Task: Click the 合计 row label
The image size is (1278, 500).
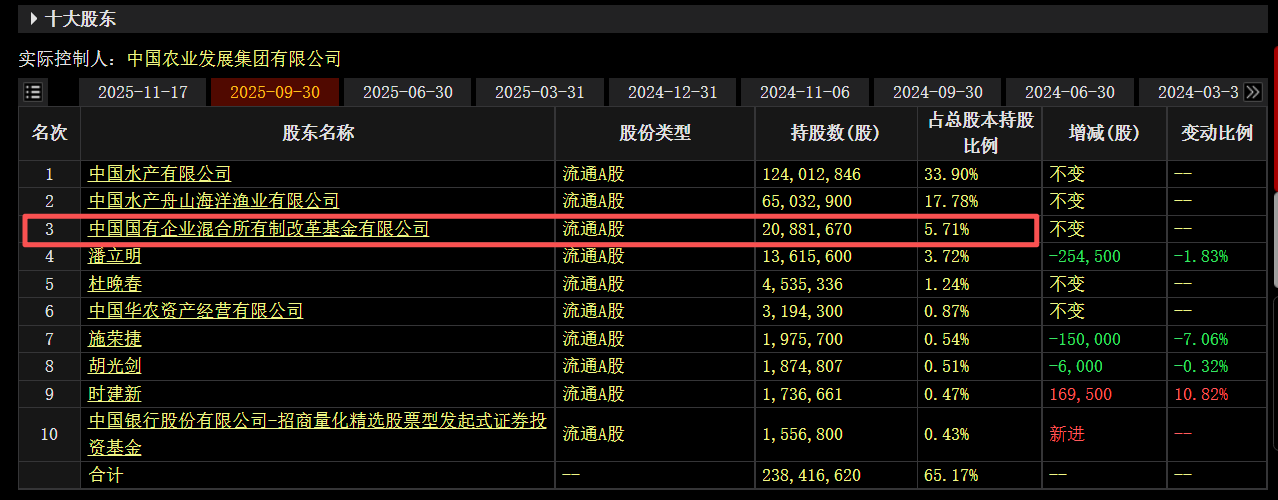Action: 106,475
